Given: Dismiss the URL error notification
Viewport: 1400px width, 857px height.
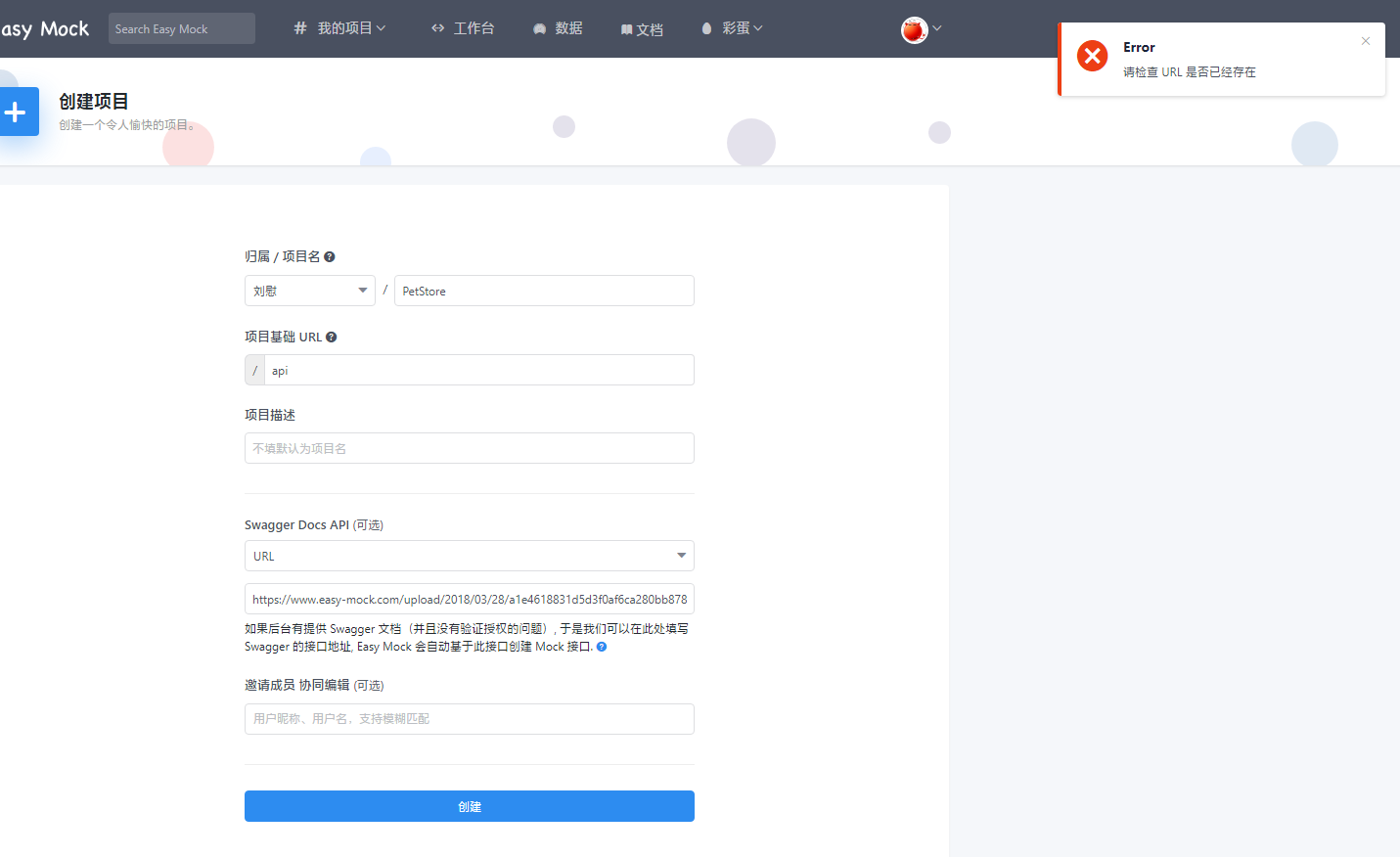Looking at the screenshot, I should tap(1365, 41).
